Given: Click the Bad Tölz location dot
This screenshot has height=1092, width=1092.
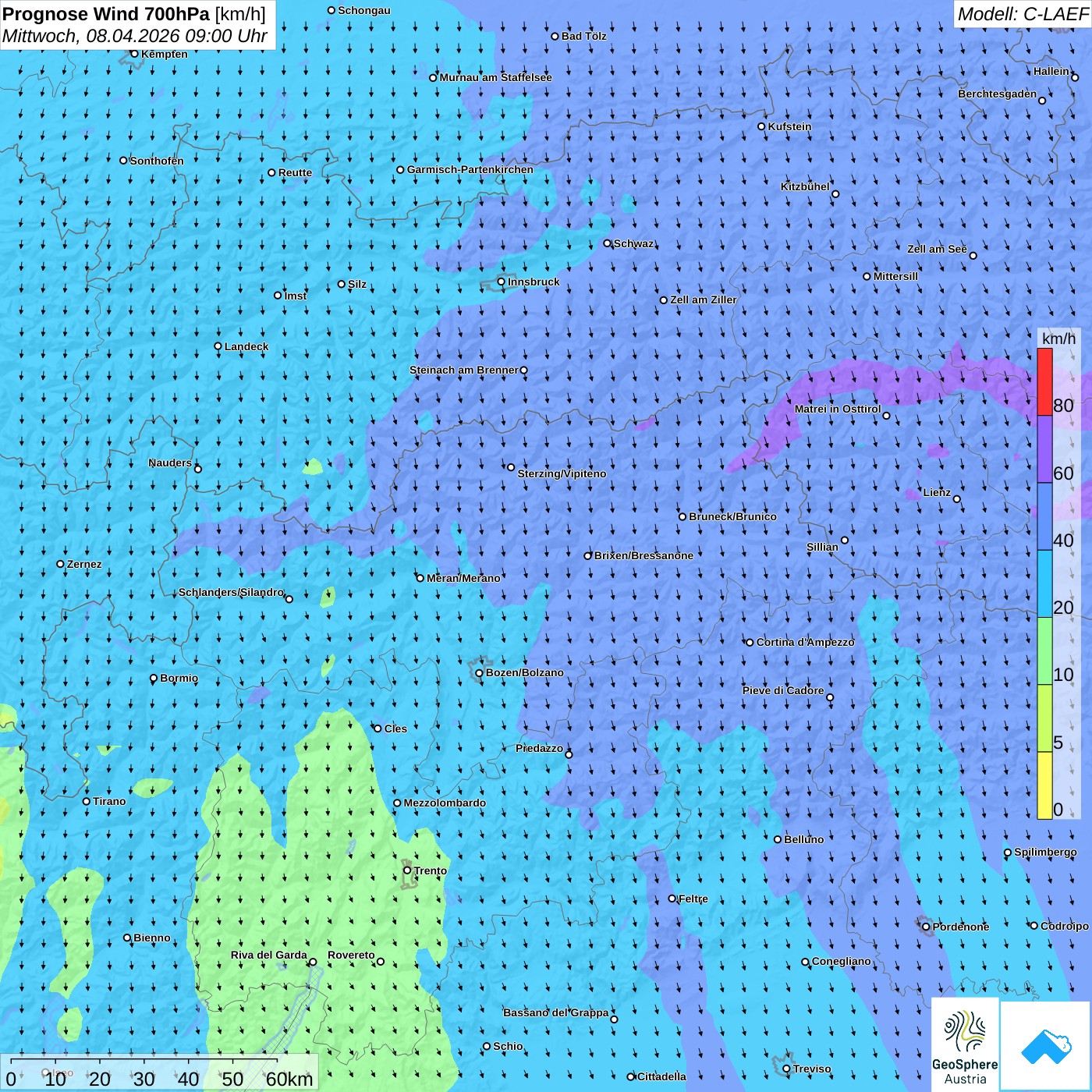Looking at the screenshot, I should [555, 36].
